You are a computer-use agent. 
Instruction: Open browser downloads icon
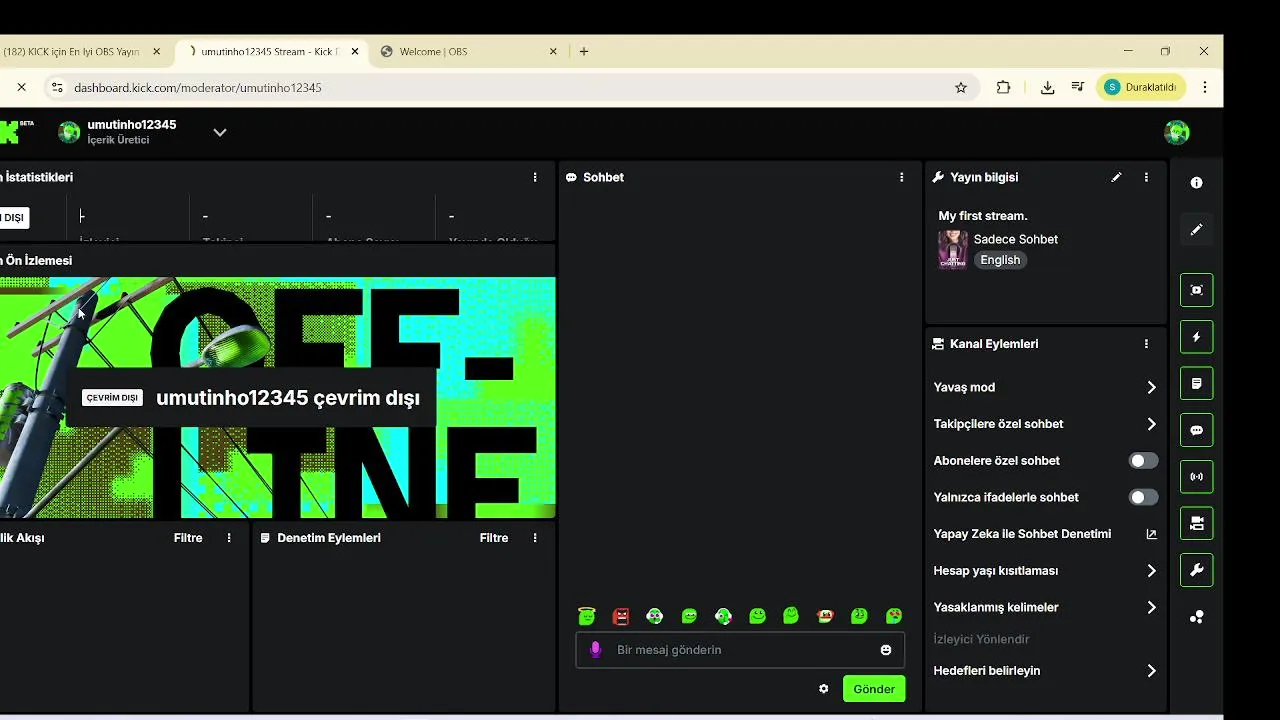pyautogui.click(x=1047, y=88)
